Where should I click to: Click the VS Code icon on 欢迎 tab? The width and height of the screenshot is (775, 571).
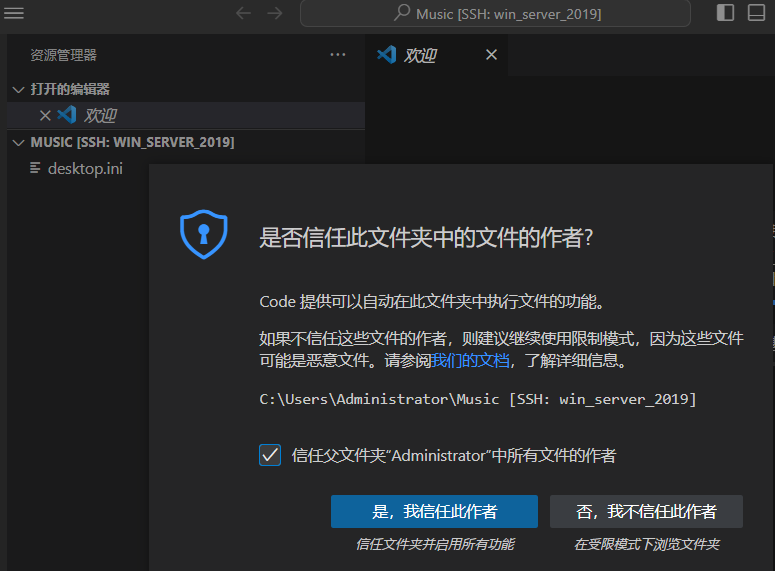click(x=387, y=54)
